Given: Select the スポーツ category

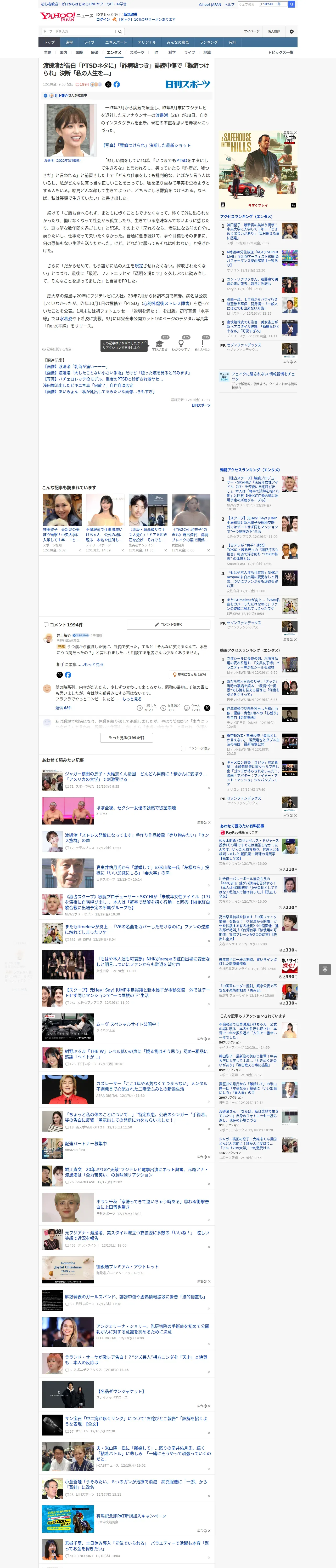Looking at the screenshot, I should pyautogui.click(x=137, y=52).
